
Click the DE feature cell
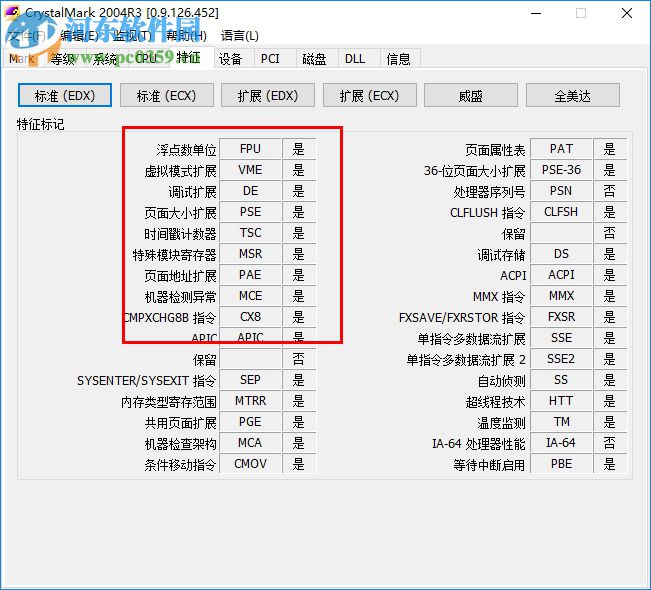tap(250, 191)
